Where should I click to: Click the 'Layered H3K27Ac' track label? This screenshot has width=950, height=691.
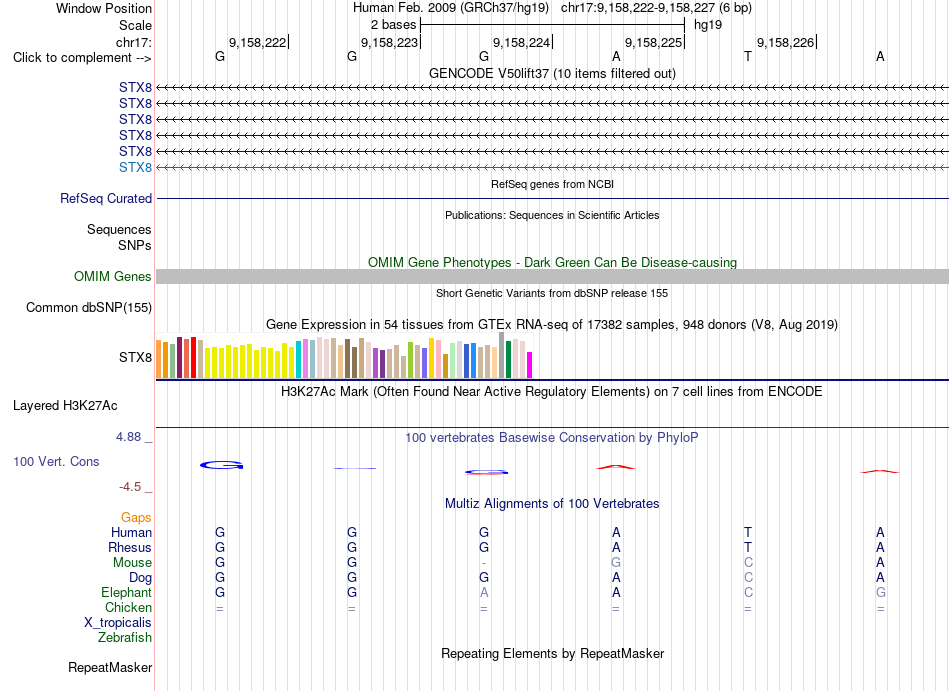(65, 406)
